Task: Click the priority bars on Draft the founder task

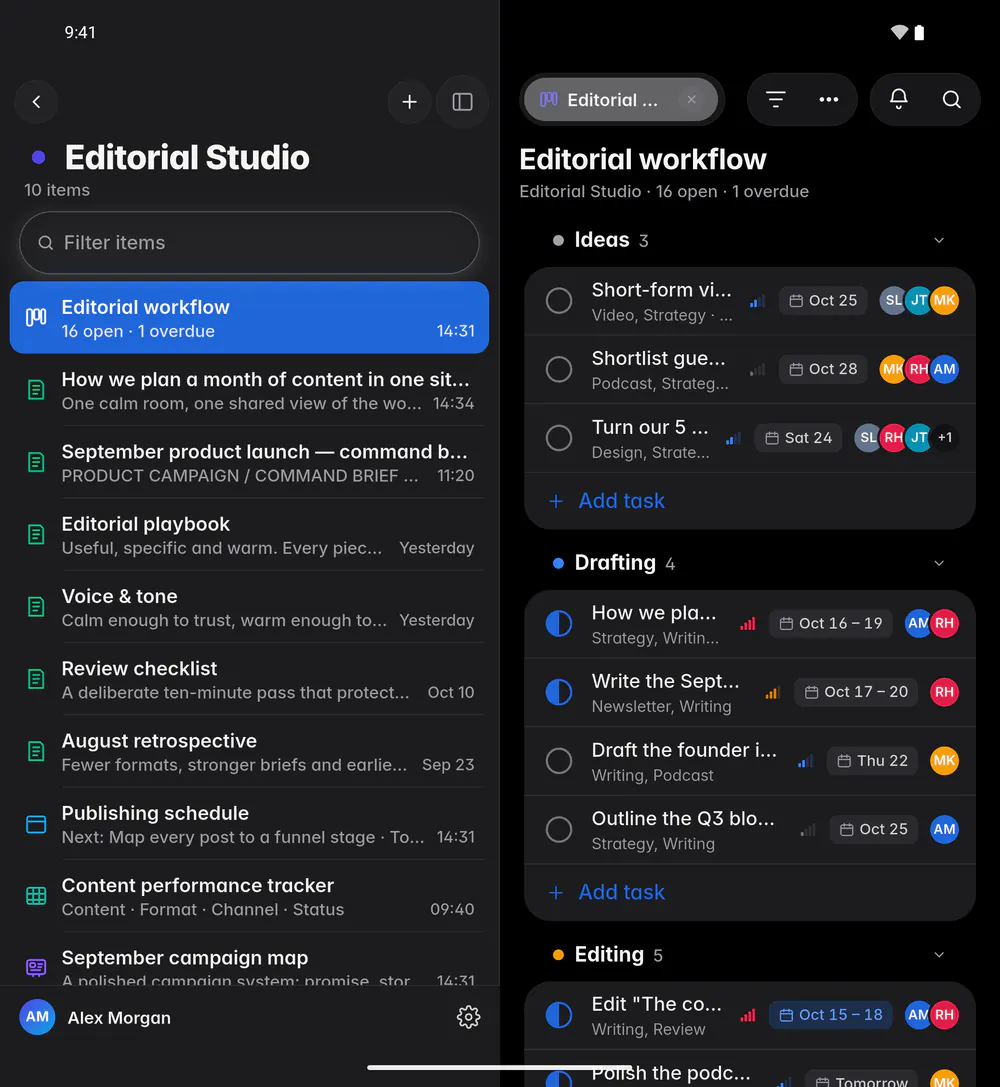Action: coord(805,761)
